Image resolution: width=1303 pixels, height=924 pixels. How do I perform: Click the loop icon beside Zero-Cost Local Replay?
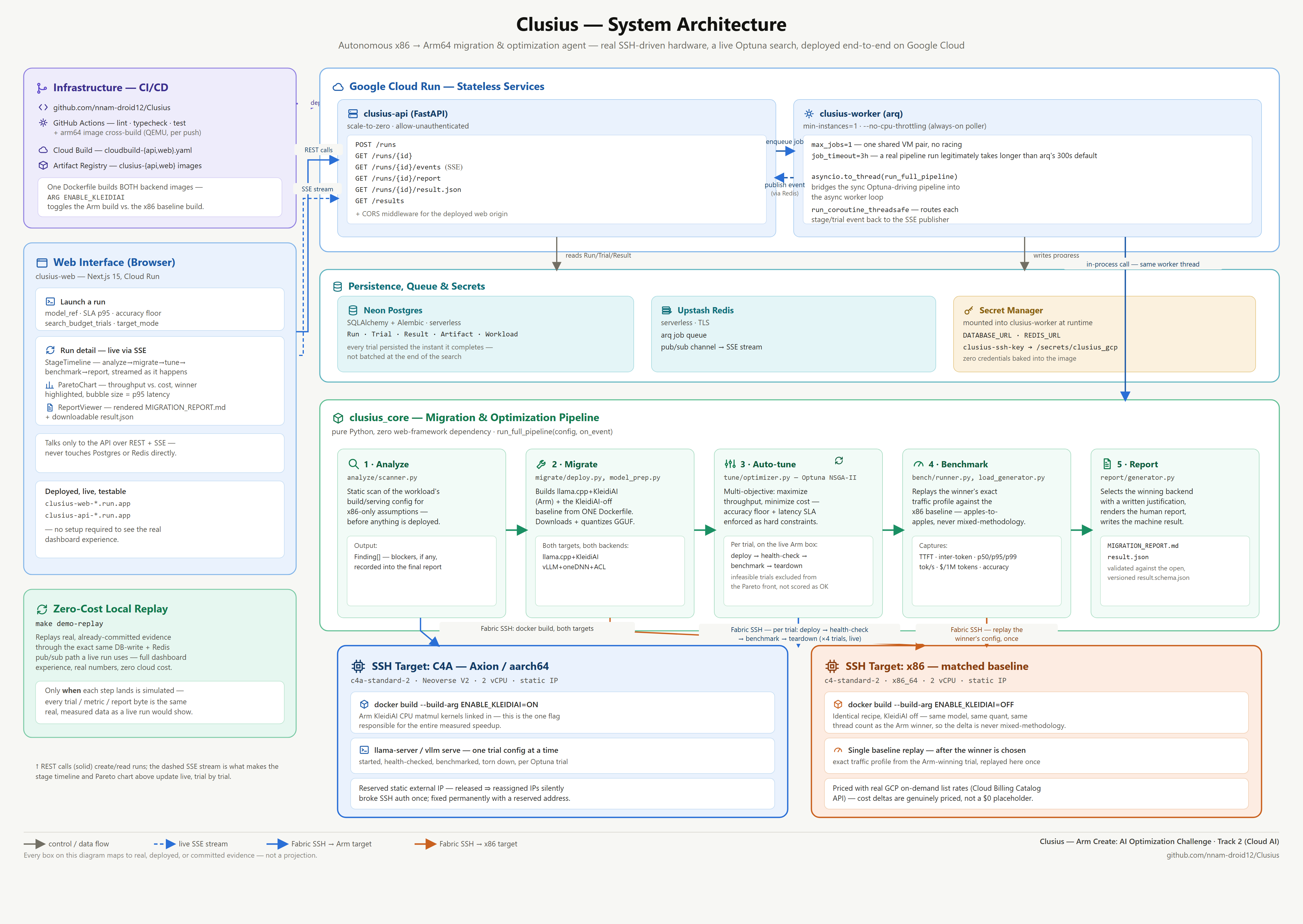(x=41, y=609)
